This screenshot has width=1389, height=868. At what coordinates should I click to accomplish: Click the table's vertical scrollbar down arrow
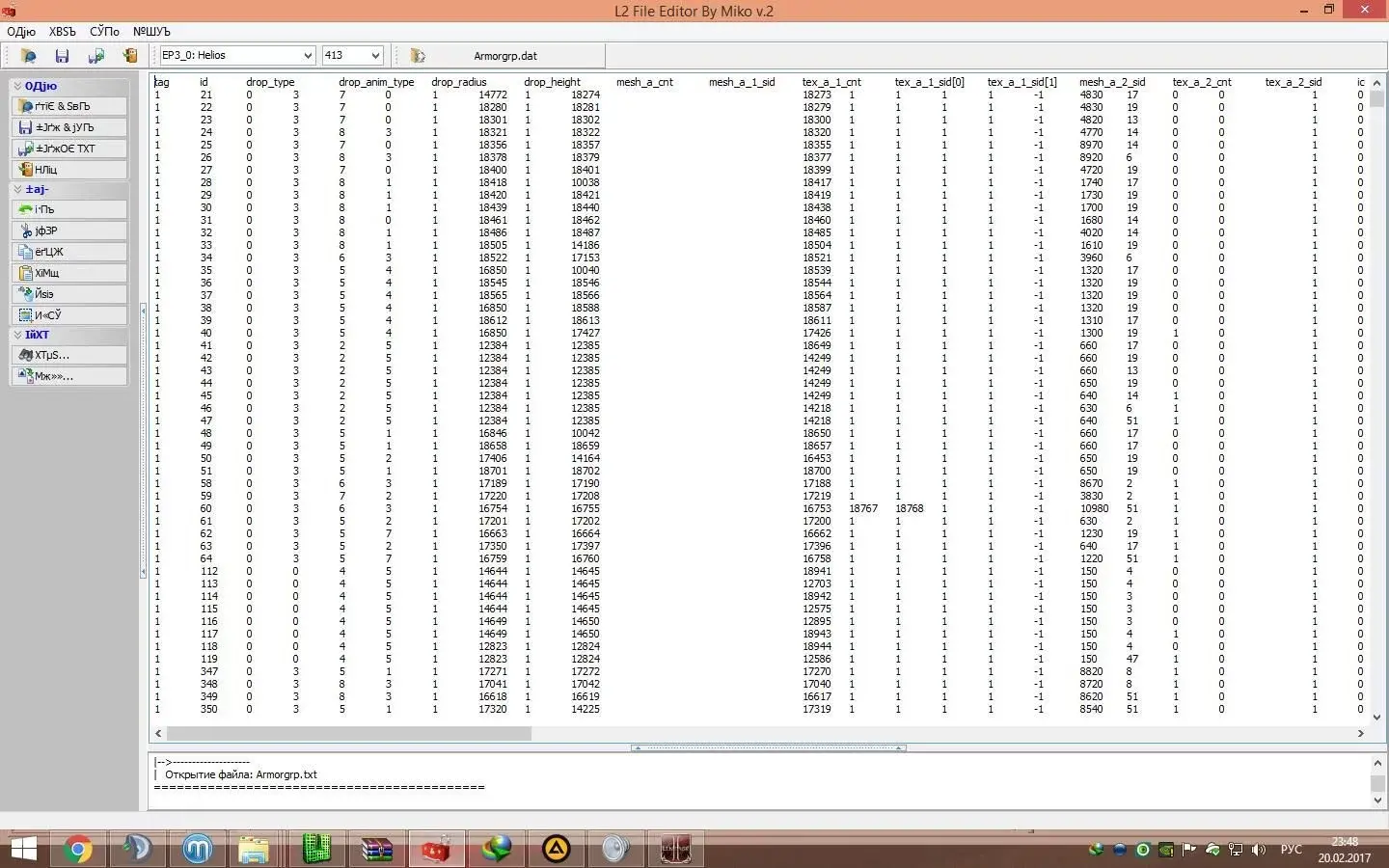[1376, 718]
